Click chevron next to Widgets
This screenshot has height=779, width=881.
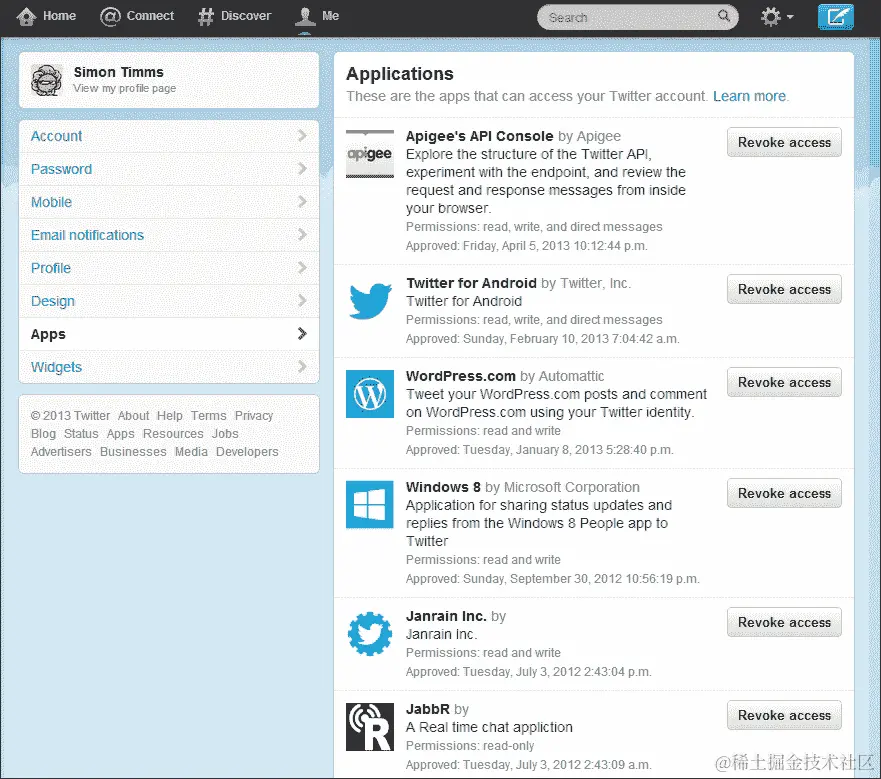point(302,366)
